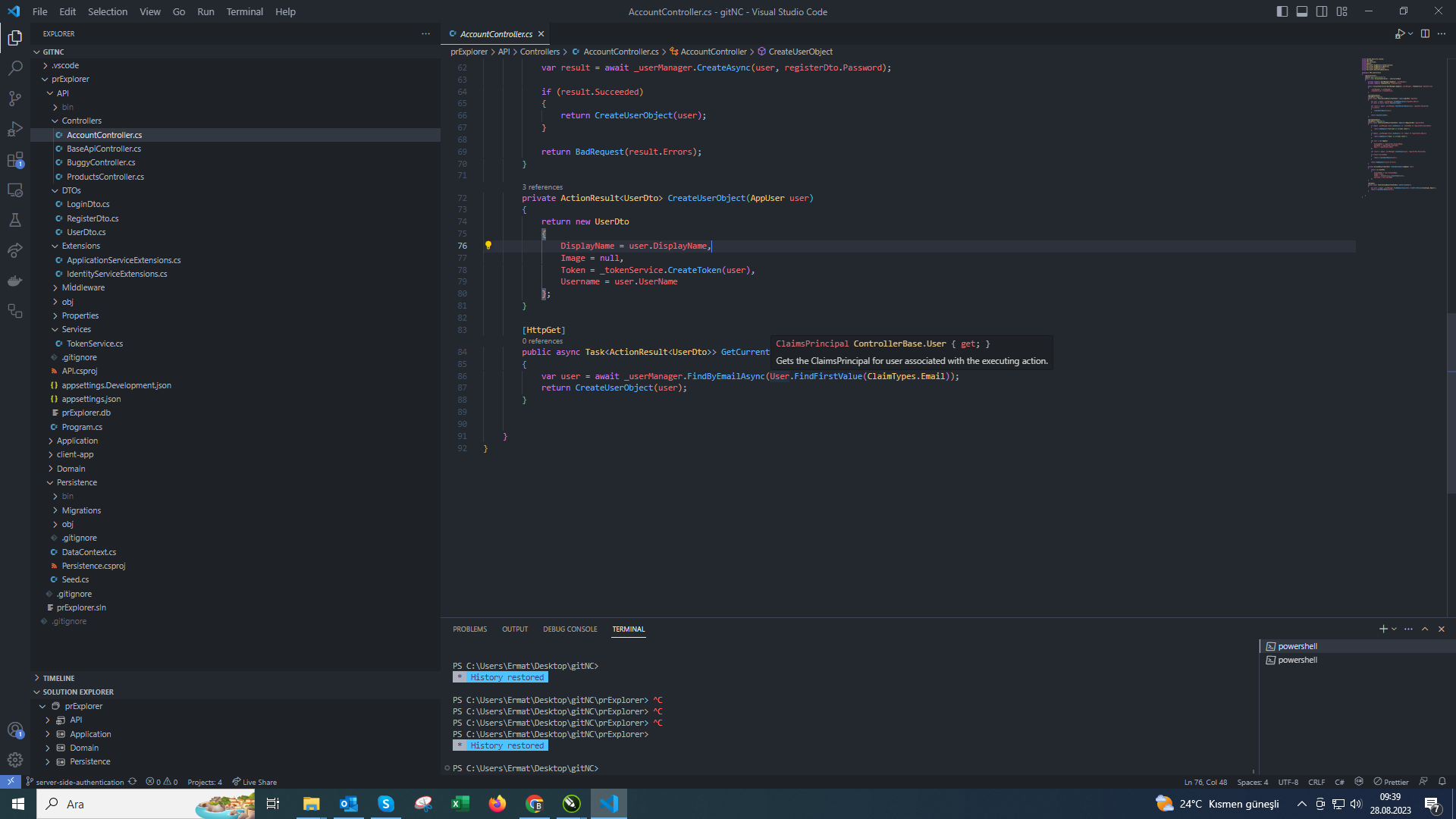The width and height of the screenshot is (1456, 819).
Task: Open errors and warnings count in status bar
Action: click(x=162, y=782)
